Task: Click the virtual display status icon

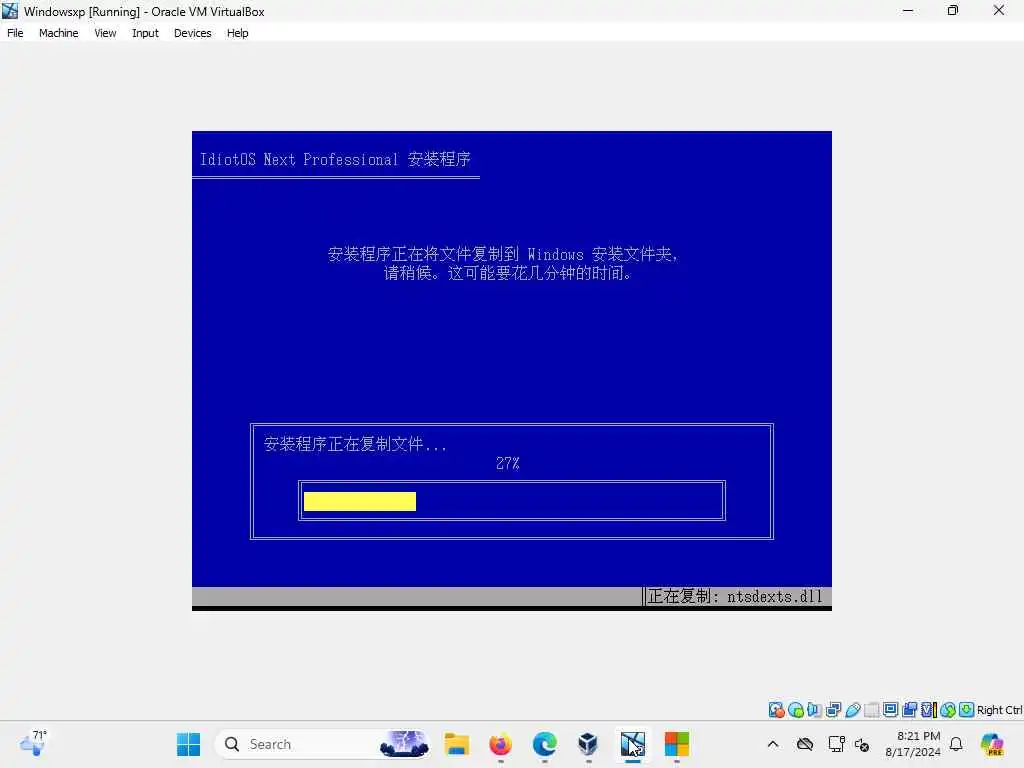Action: (x=890, y=710)
